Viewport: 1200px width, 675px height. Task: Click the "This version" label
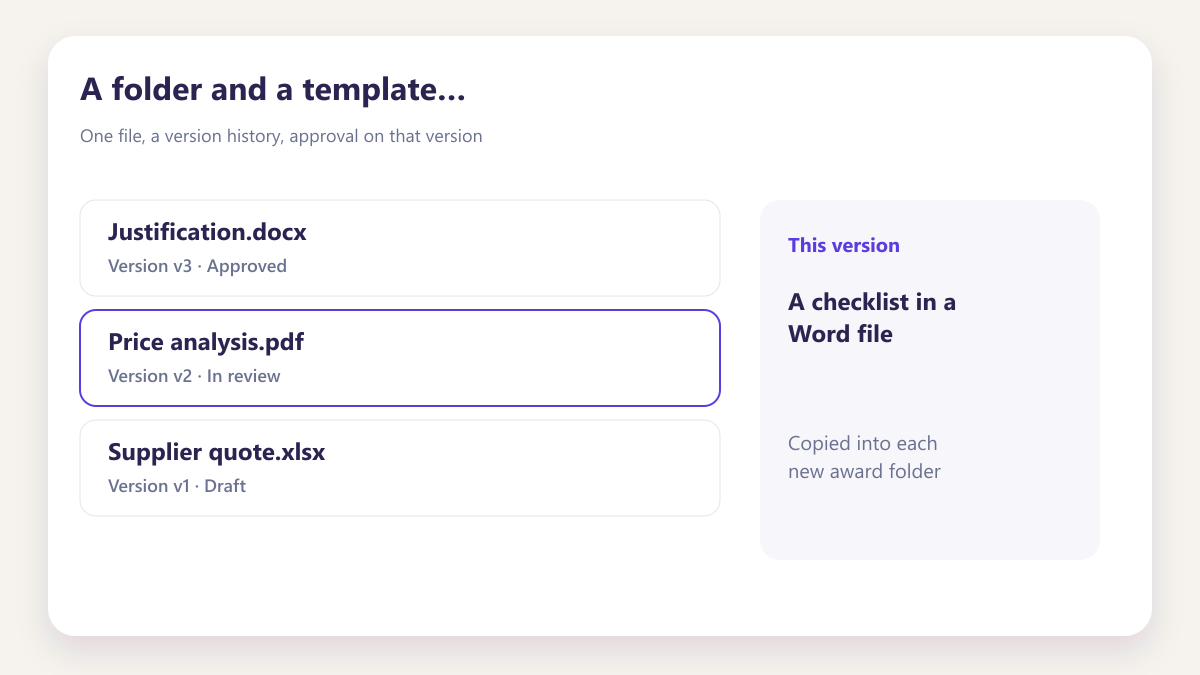tap(844, 245)
